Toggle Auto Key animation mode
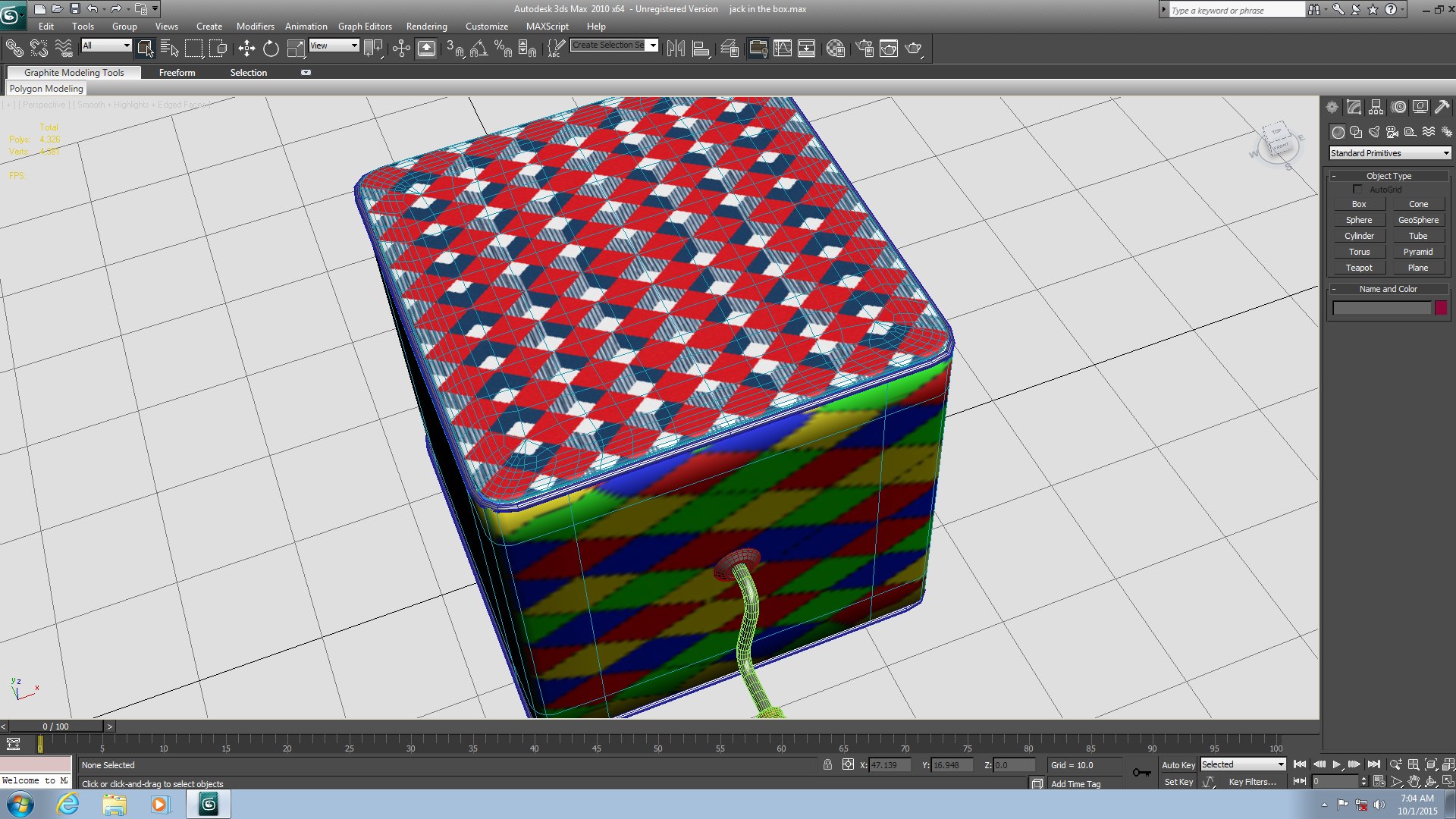Viewport: 1456px width, 819px height. [1178, 764]
